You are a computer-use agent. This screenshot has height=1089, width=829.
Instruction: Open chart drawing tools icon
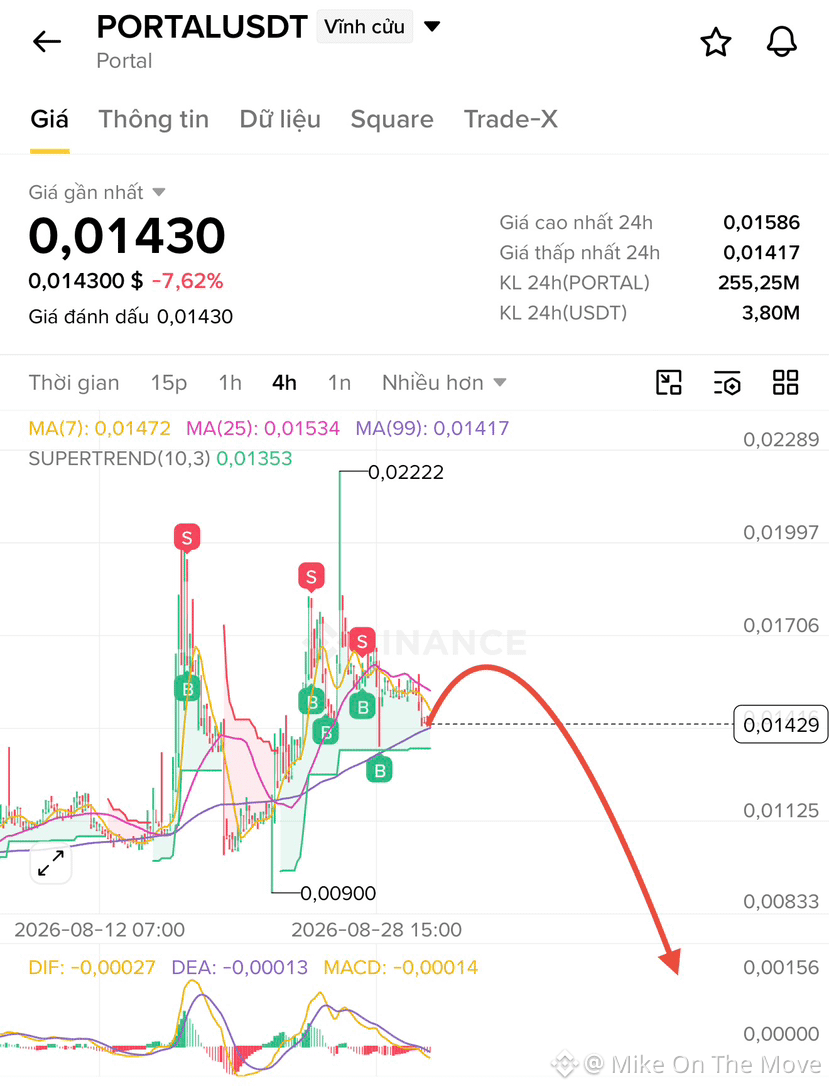click(x=669, y=382)
